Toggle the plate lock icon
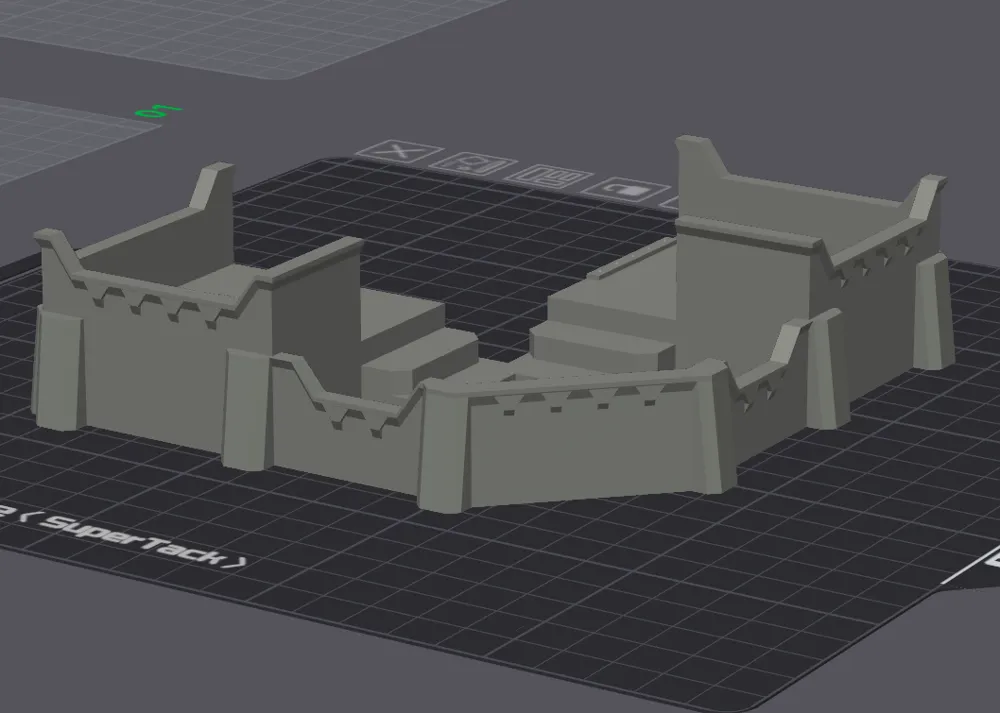 point(626,189)
